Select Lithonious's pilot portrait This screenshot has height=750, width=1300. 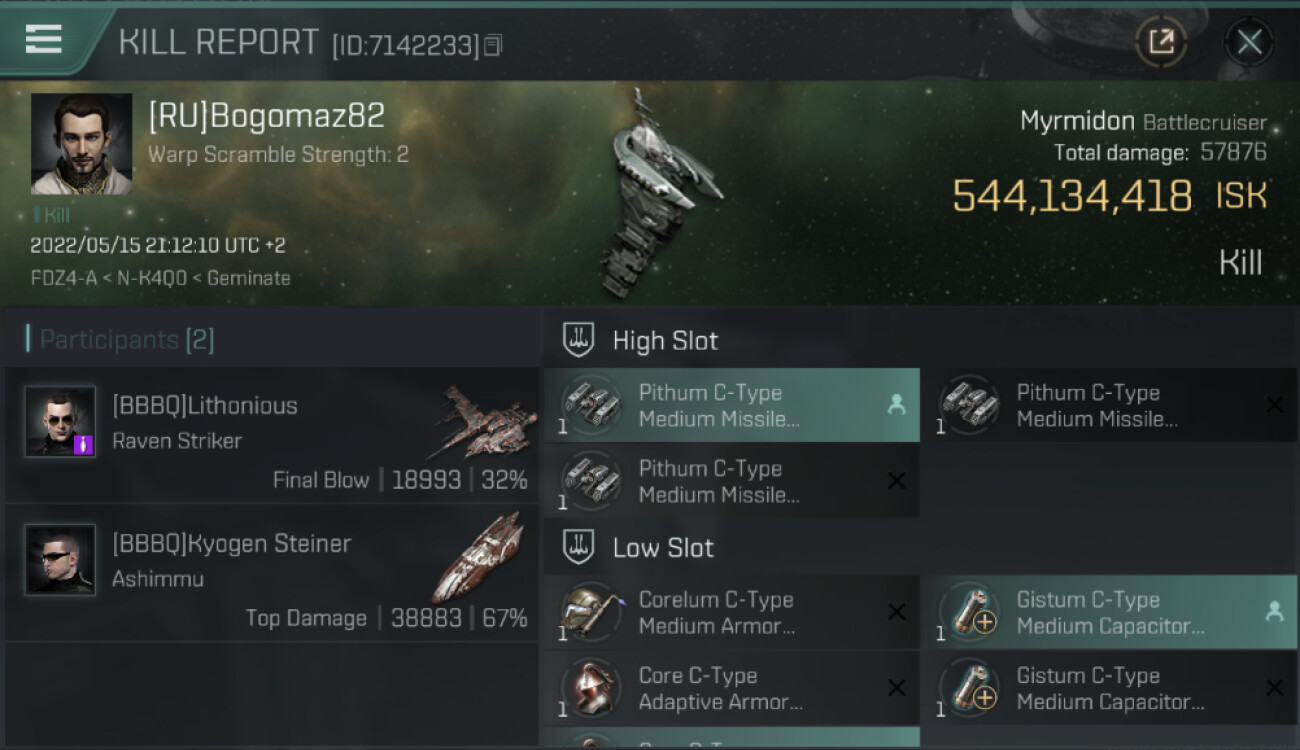click(60, 421)
